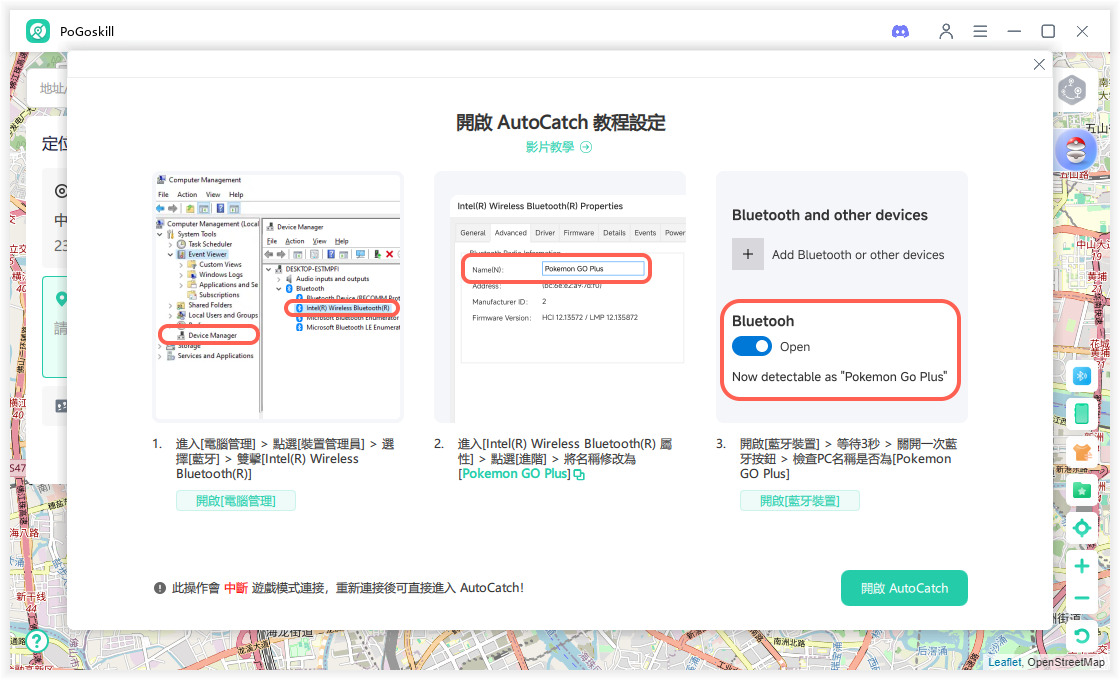Viewport: 1120px width, 680px height.
Task: Open the hamburger menu in title bar
Action: 980,31
